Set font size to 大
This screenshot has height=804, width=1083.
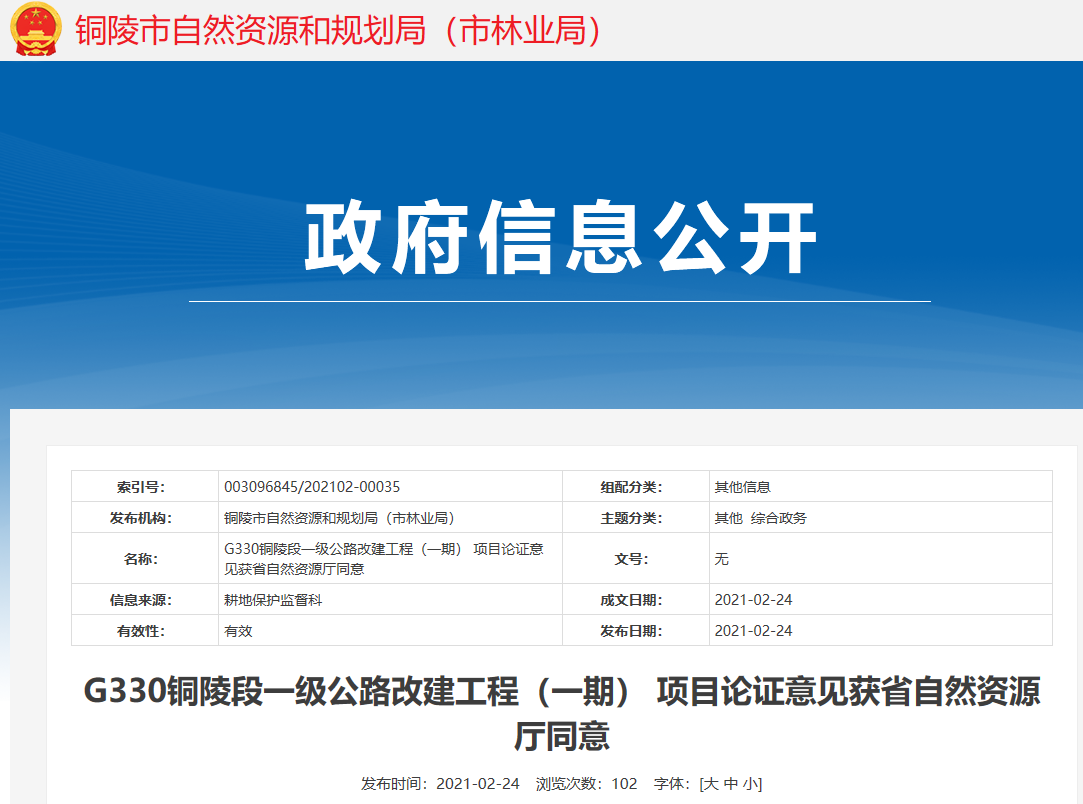(711, 784)
